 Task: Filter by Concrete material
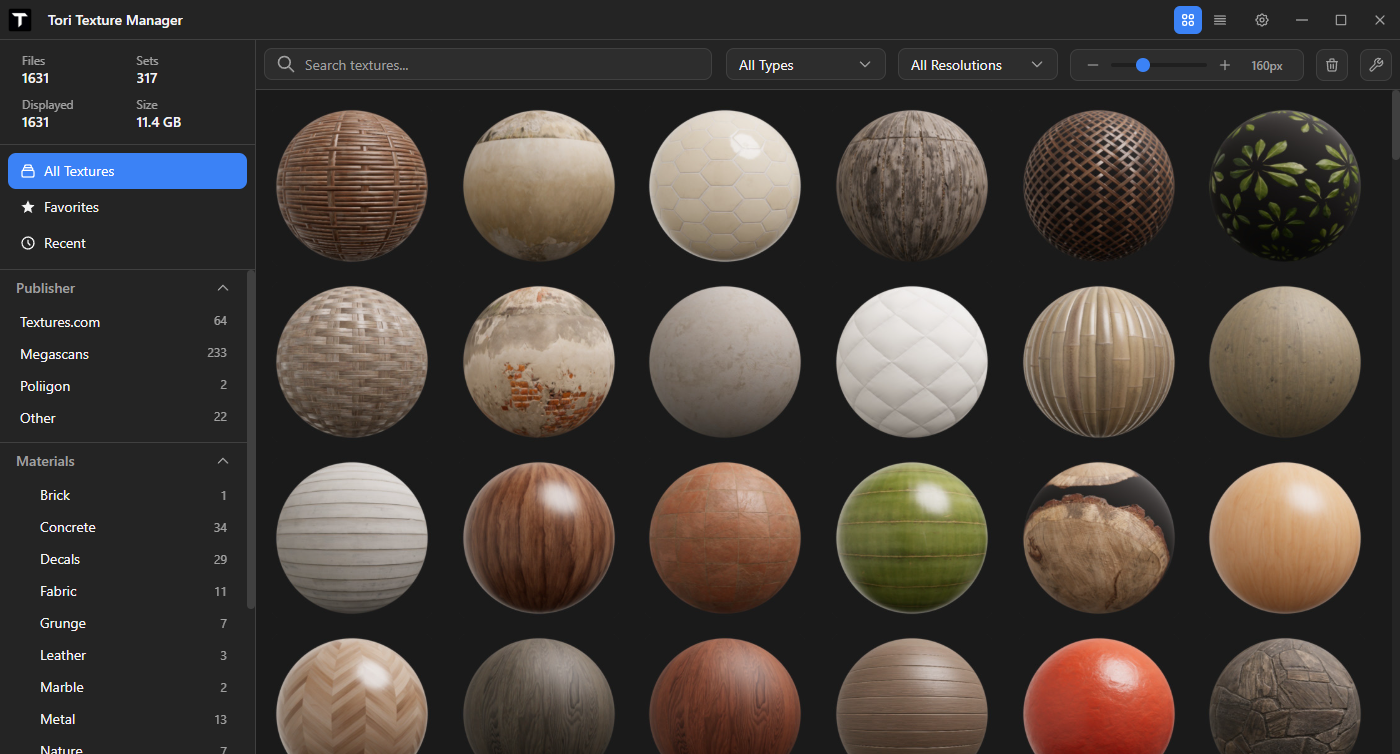(68, 527)
